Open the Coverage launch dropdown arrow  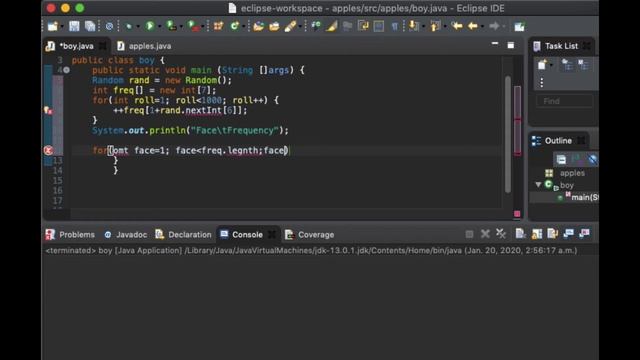pyautogui.click(x=181, y=27)
